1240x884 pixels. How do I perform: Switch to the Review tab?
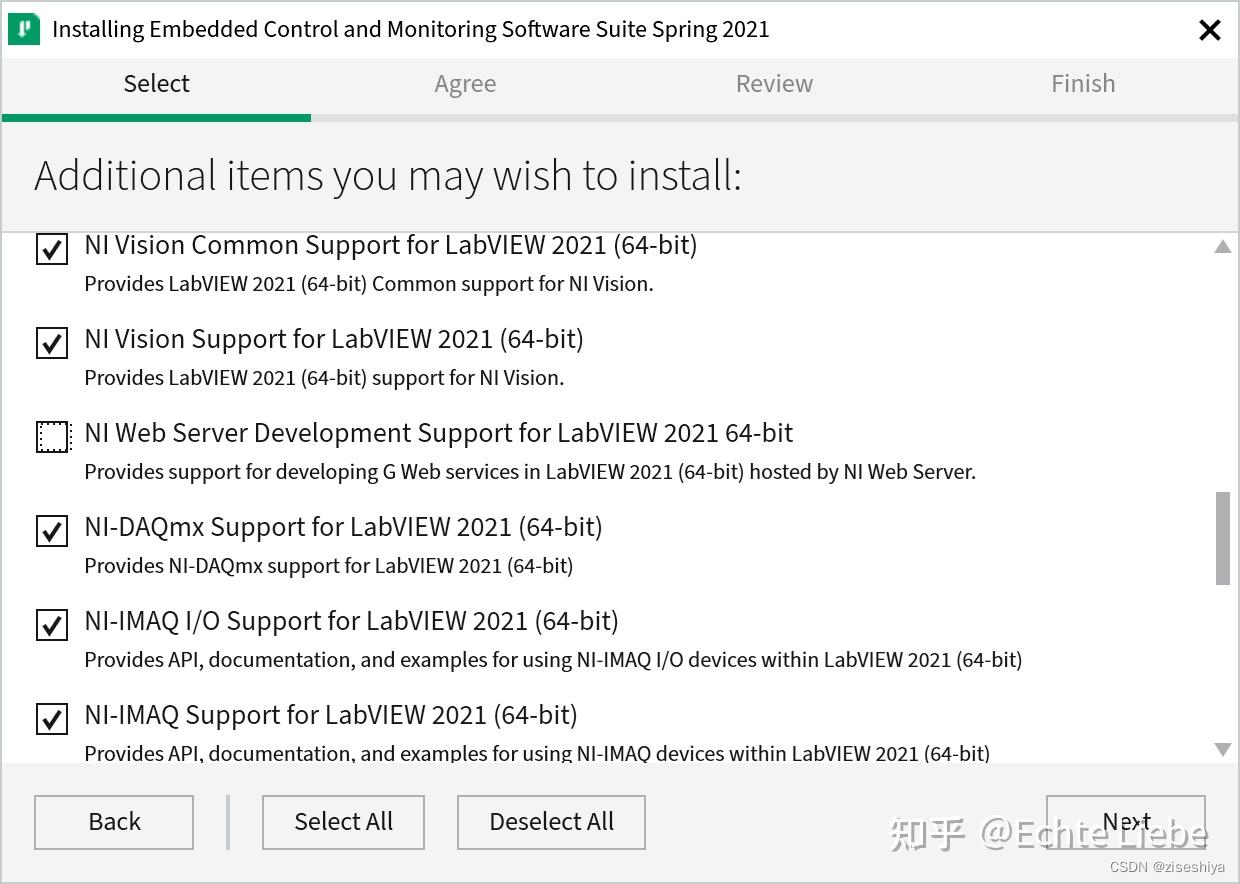point(774,84)
